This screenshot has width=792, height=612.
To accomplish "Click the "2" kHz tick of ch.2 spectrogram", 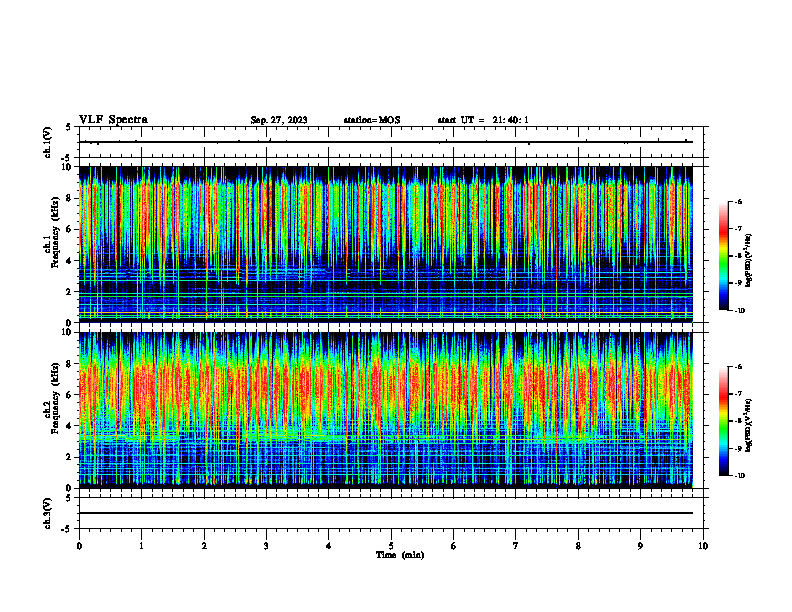I will [x=70, y=457].
